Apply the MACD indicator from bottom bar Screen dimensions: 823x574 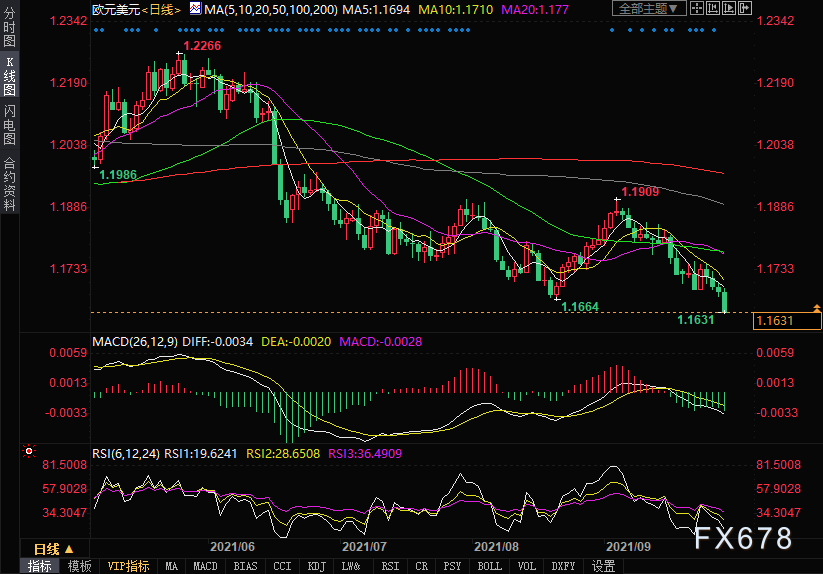click(205, 566)
